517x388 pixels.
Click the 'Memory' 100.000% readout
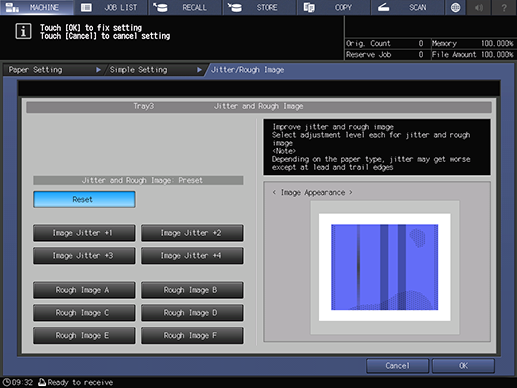point(473,43)
